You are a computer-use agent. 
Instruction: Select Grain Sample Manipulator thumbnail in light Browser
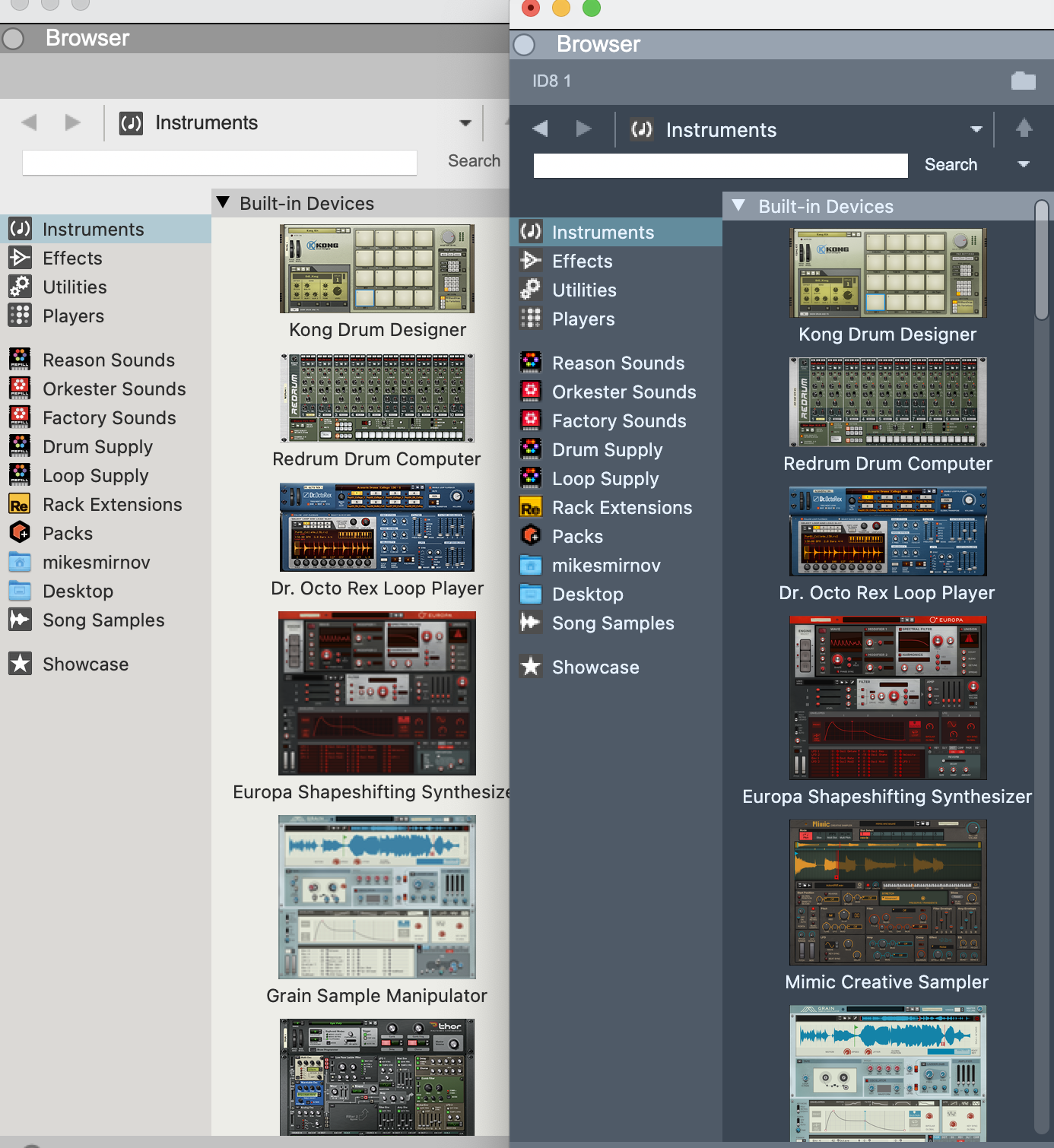(x=377, y=897)
